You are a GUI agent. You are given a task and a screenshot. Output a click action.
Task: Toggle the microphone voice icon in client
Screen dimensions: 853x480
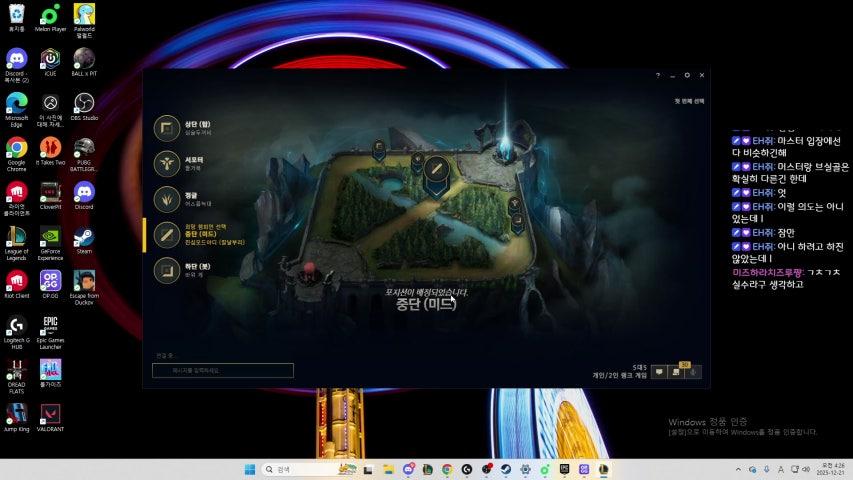[x=694, y=372]
